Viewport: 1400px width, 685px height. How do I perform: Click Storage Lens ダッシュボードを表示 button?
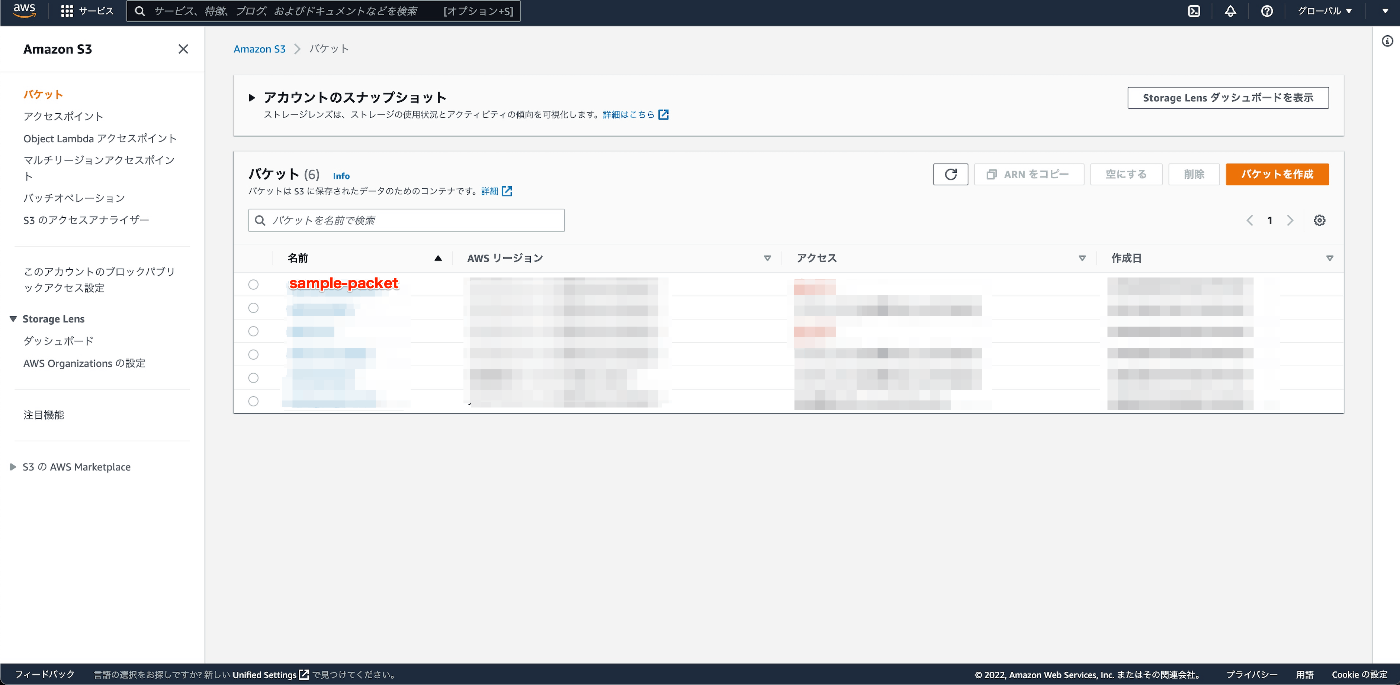[x=1228, y=98]
